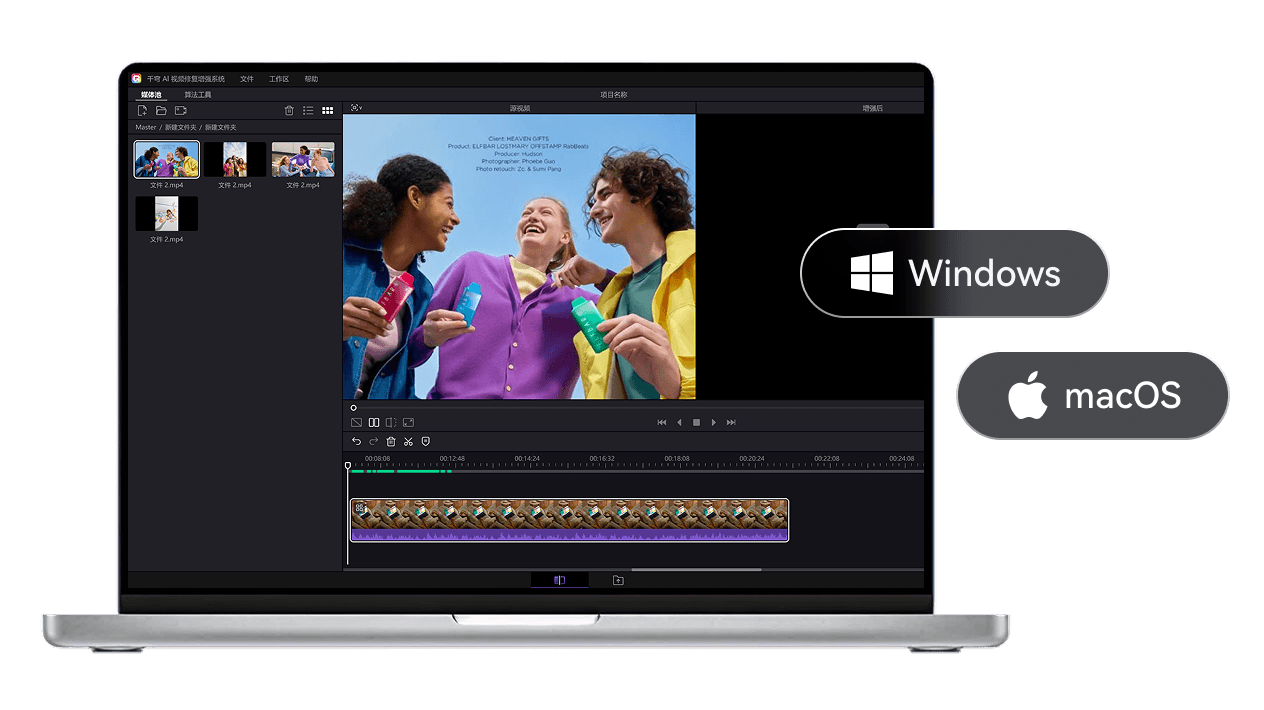Select the scissors cut tool
1264x710 pixels.
pyautogui.click(x=408, y=442)
